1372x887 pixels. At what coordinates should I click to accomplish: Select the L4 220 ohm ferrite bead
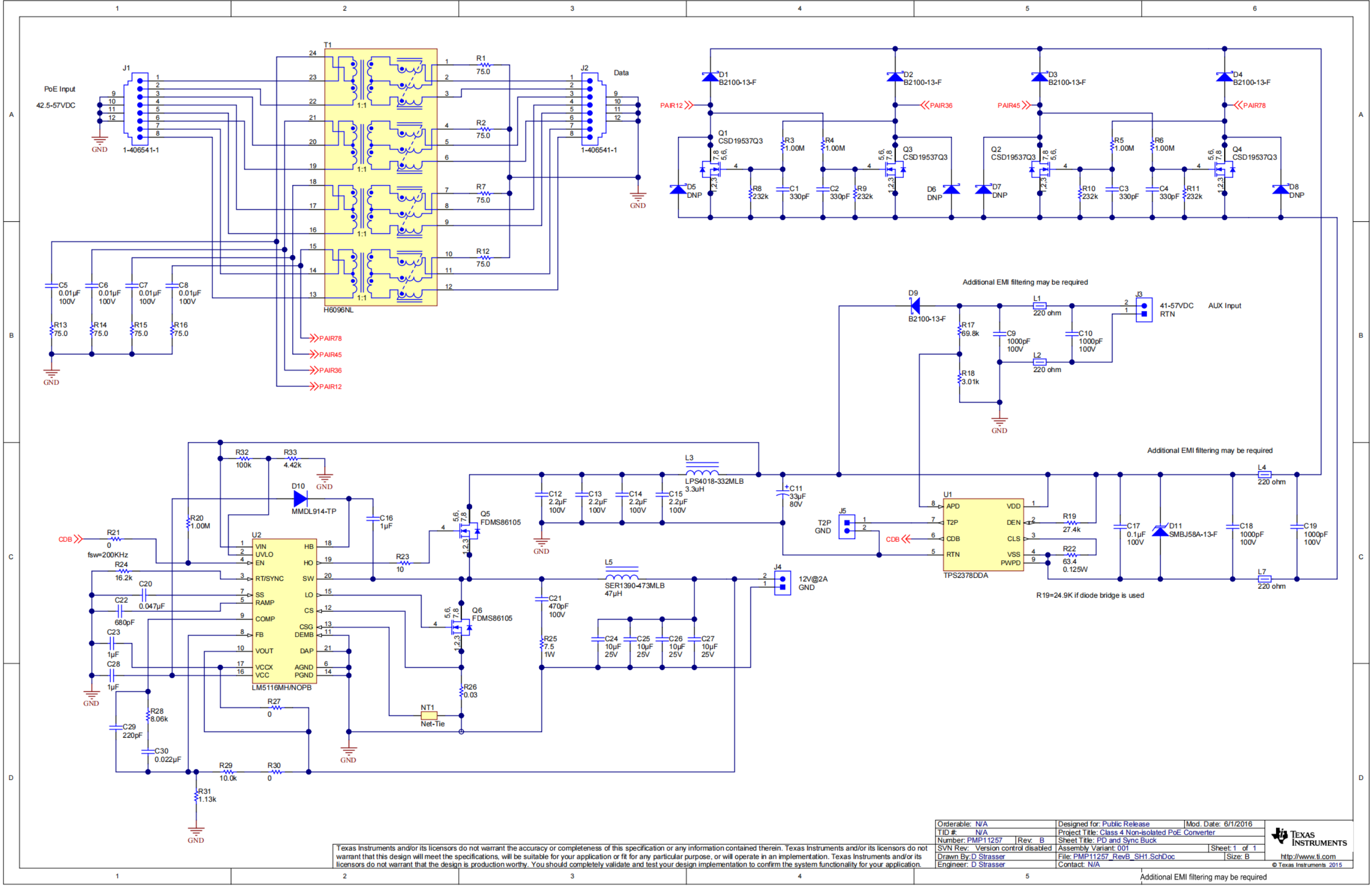coord(1264,475)
